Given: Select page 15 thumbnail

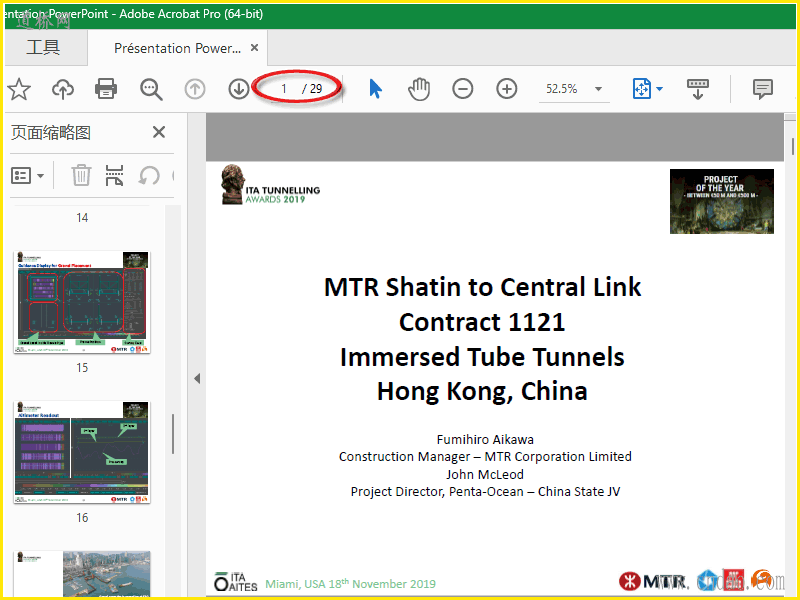Looking at the screenshot, I should pos(82,302).
